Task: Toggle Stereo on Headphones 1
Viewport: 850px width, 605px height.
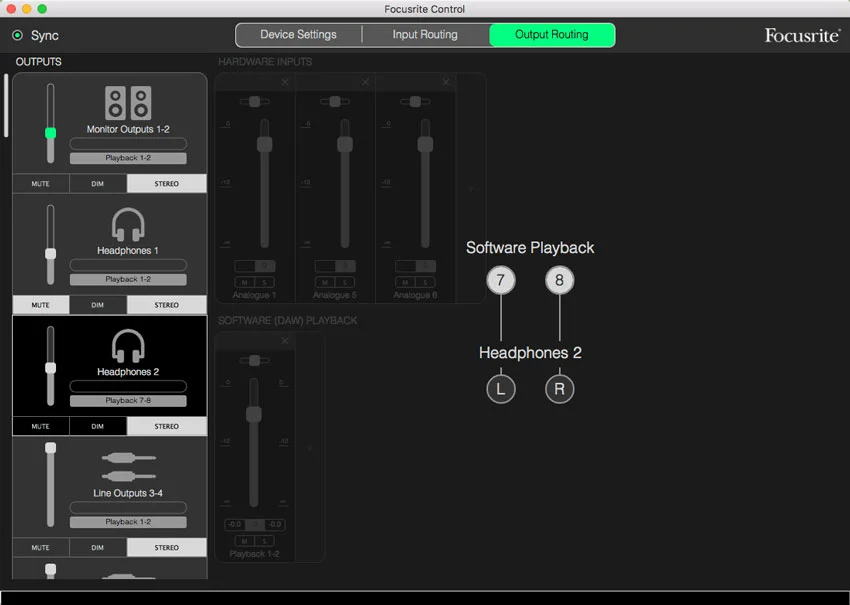Action: [166, 305]
